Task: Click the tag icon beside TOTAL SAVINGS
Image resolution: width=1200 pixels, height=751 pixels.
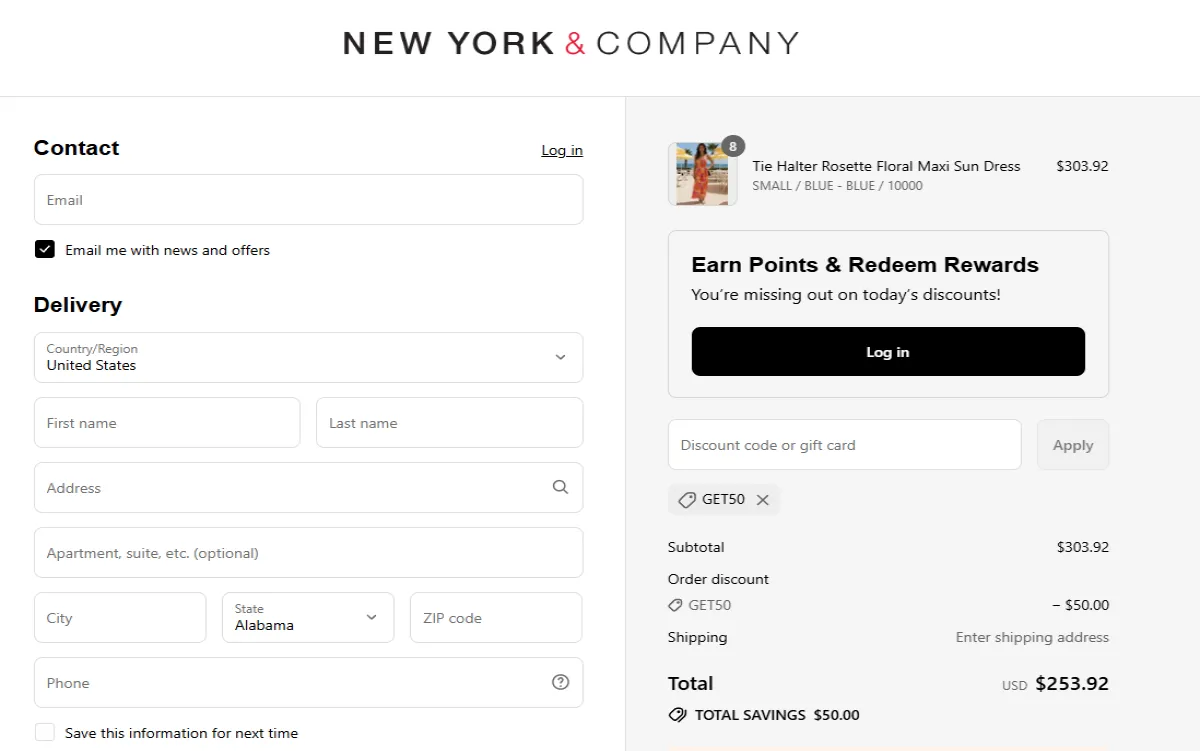Action: click(679, 715)
